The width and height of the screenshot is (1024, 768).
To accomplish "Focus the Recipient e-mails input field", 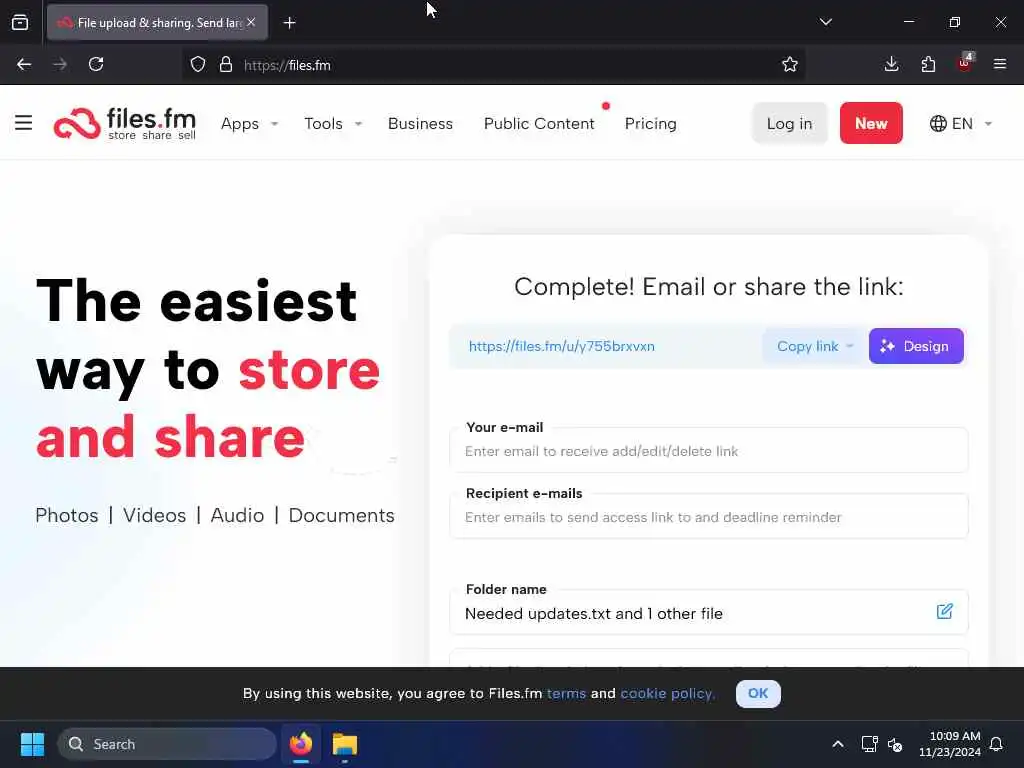I will (709, 517).
